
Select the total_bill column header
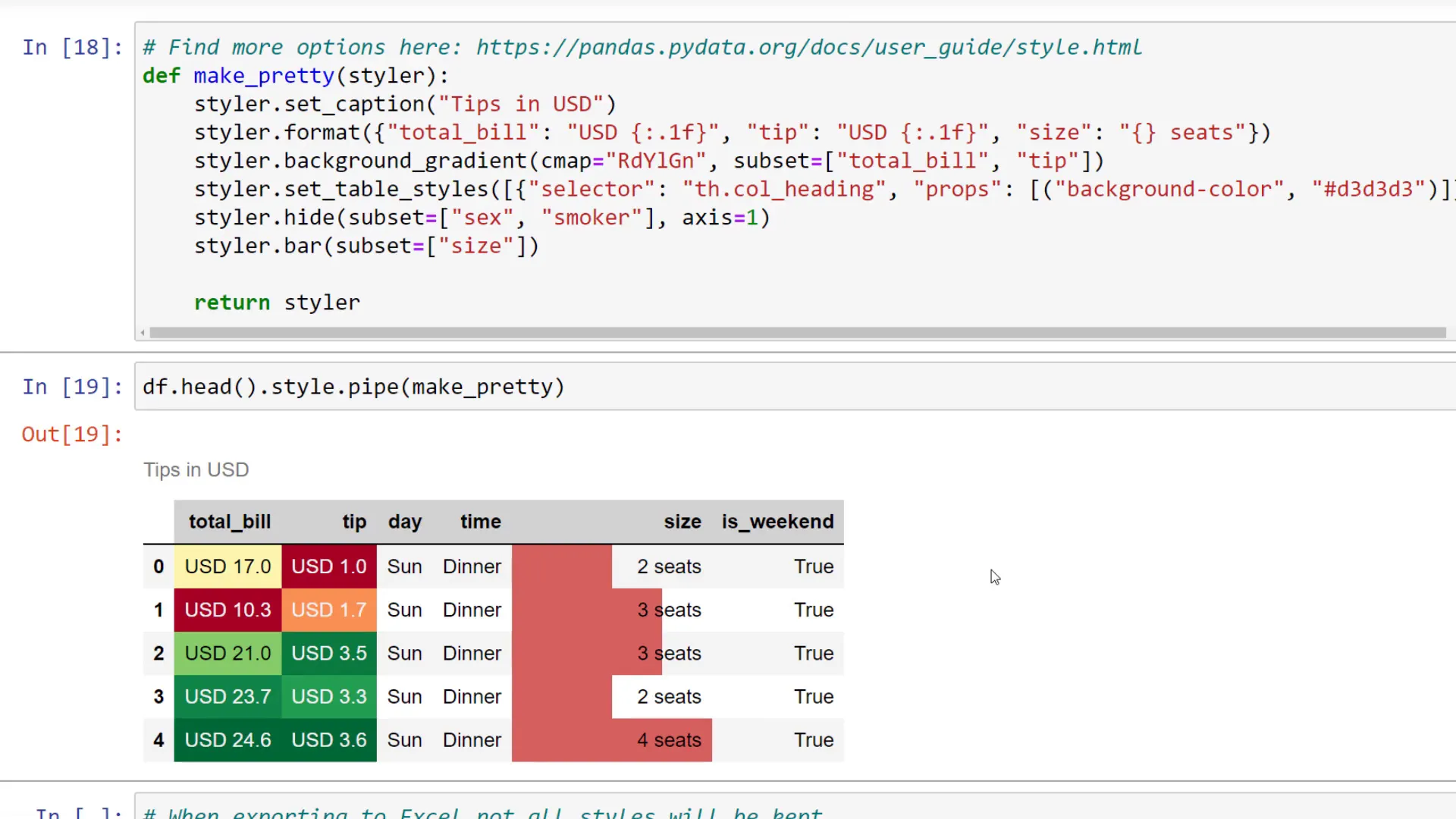(x=229, y=522)
